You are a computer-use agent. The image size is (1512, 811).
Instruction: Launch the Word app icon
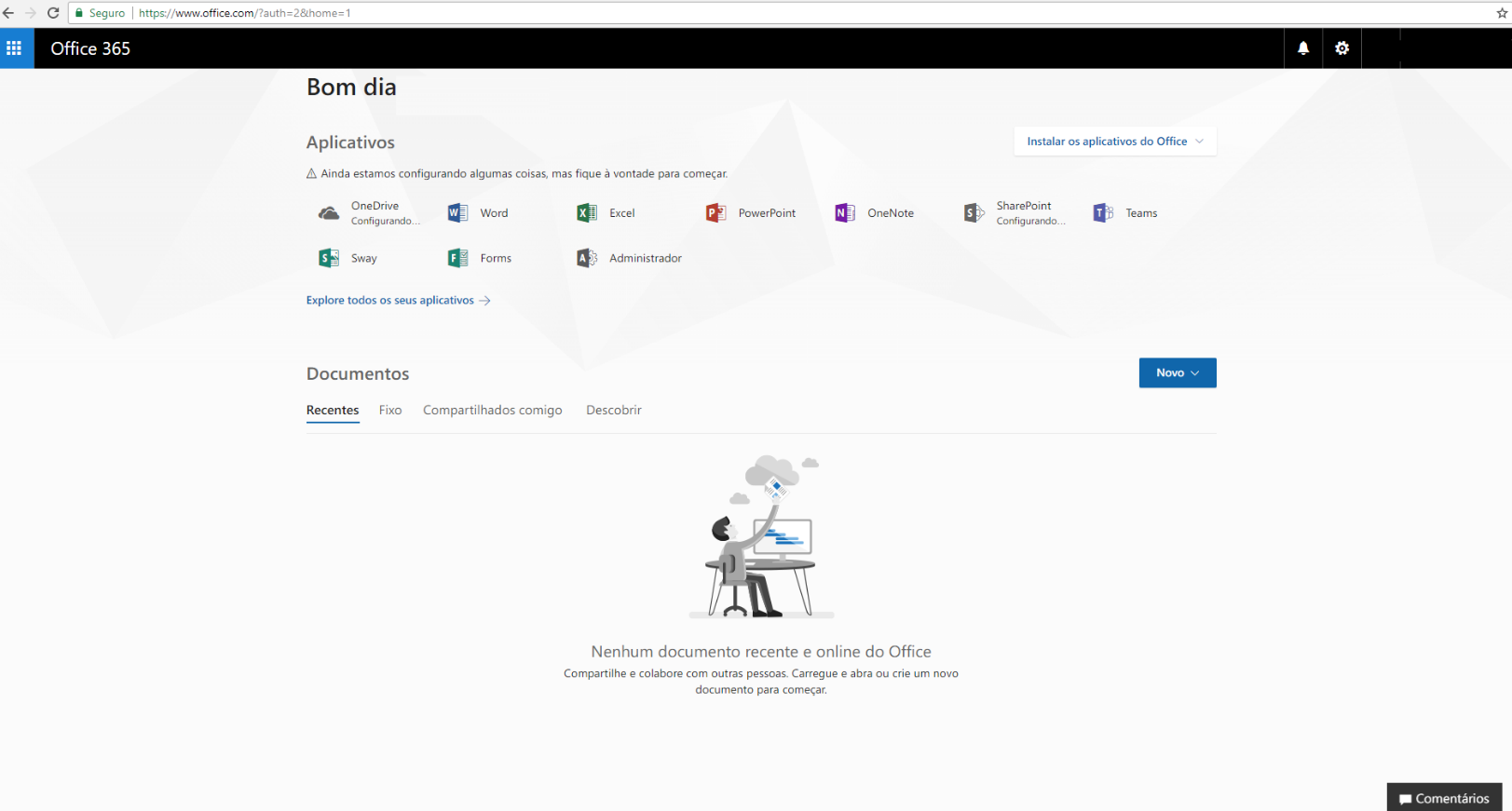click(457, 213)
